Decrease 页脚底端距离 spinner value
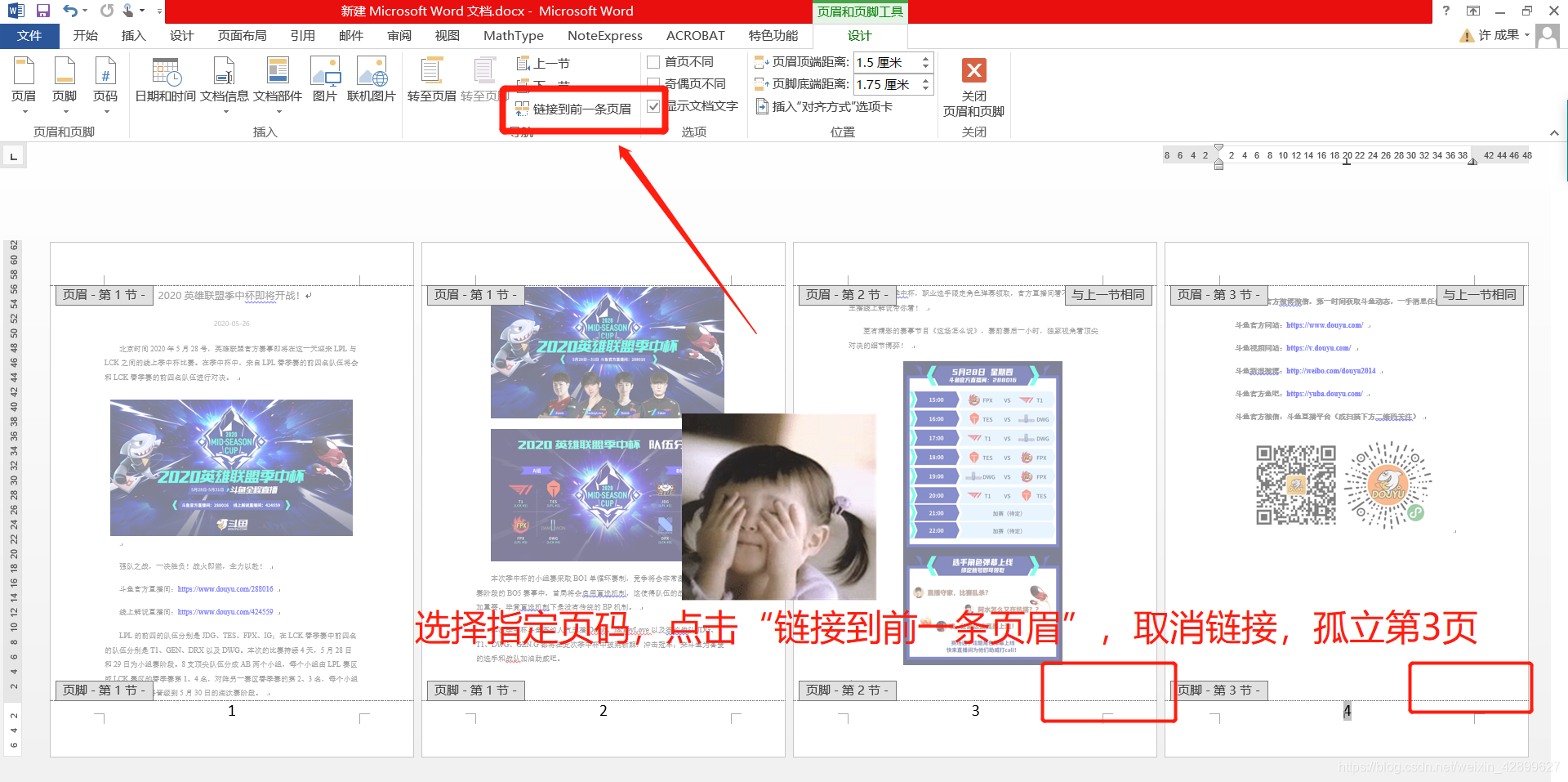Image resolution: width=1568 pixels, height=782 pixels. point(925,88)
